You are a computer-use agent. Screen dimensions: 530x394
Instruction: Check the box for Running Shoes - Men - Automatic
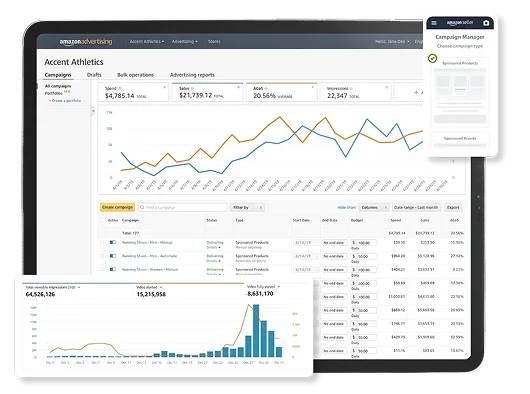pos(102,256)
